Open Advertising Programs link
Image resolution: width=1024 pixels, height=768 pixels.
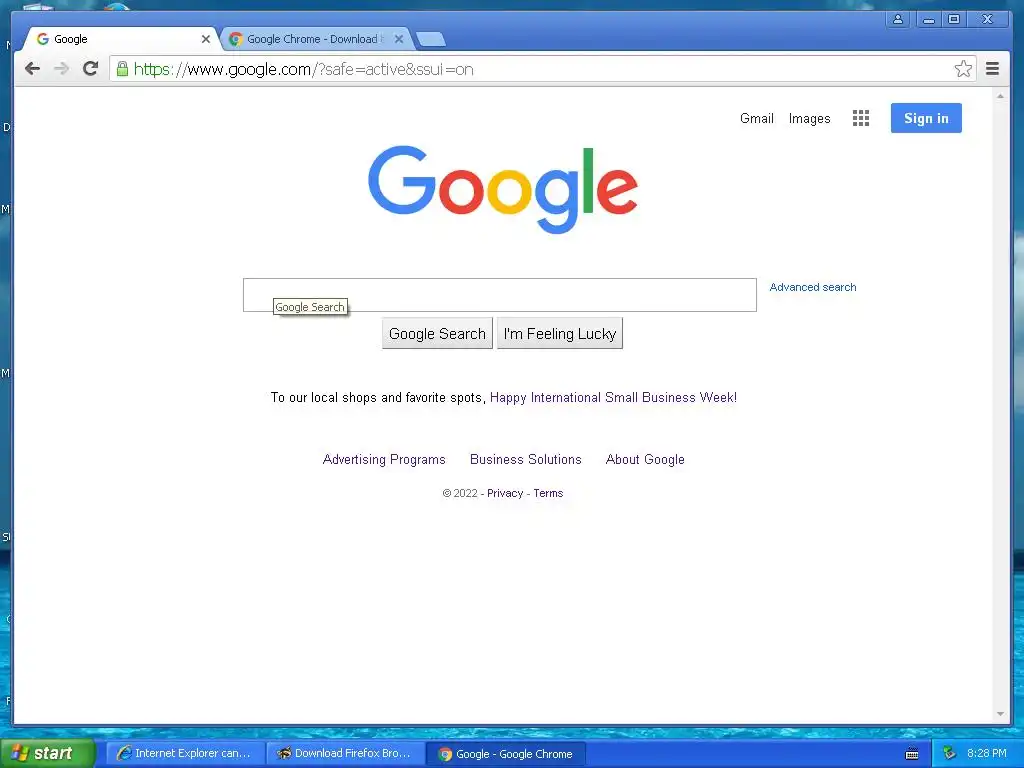384,459
